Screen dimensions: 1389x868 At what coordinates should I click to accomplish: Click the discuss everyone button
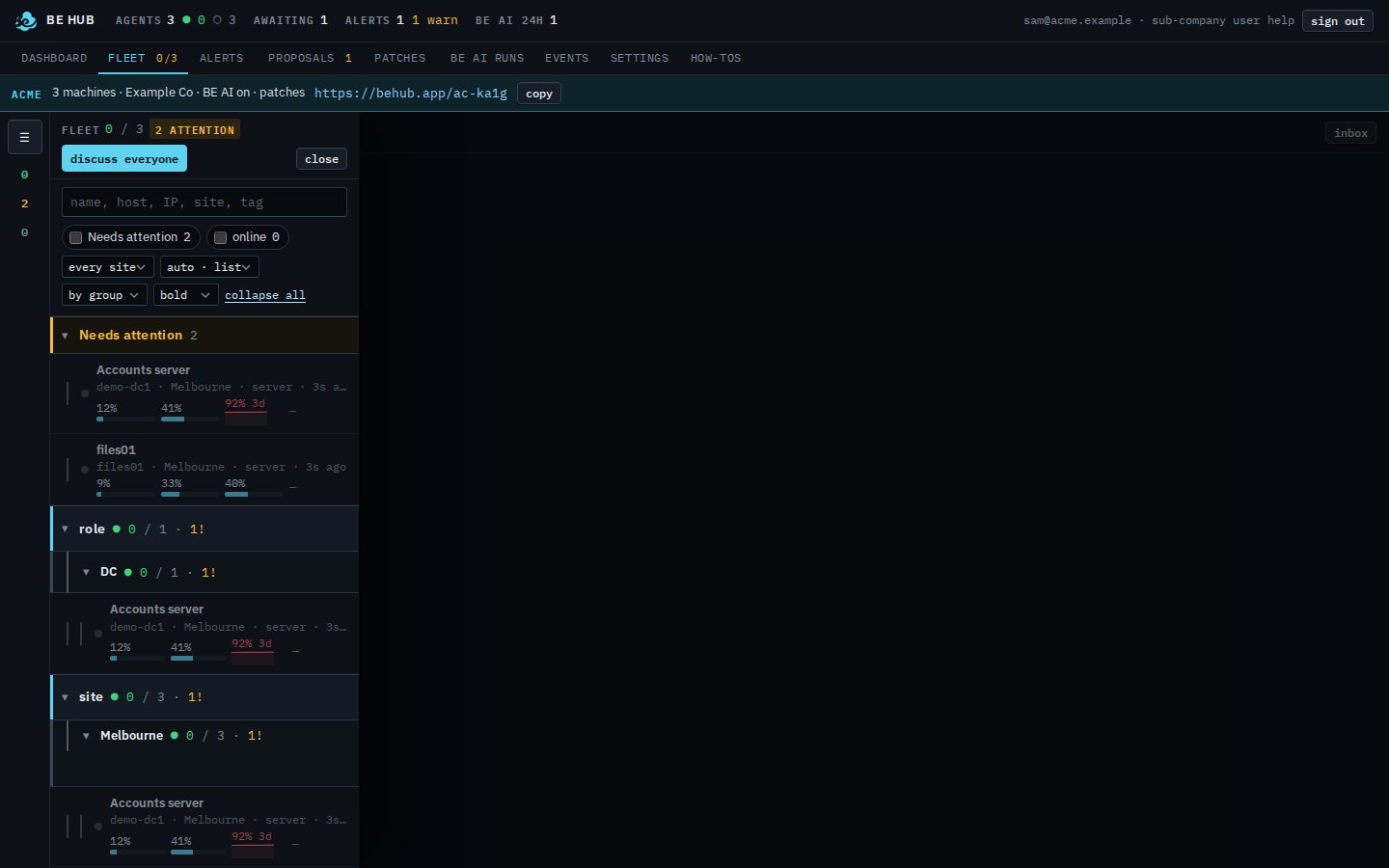pos(124,159)
